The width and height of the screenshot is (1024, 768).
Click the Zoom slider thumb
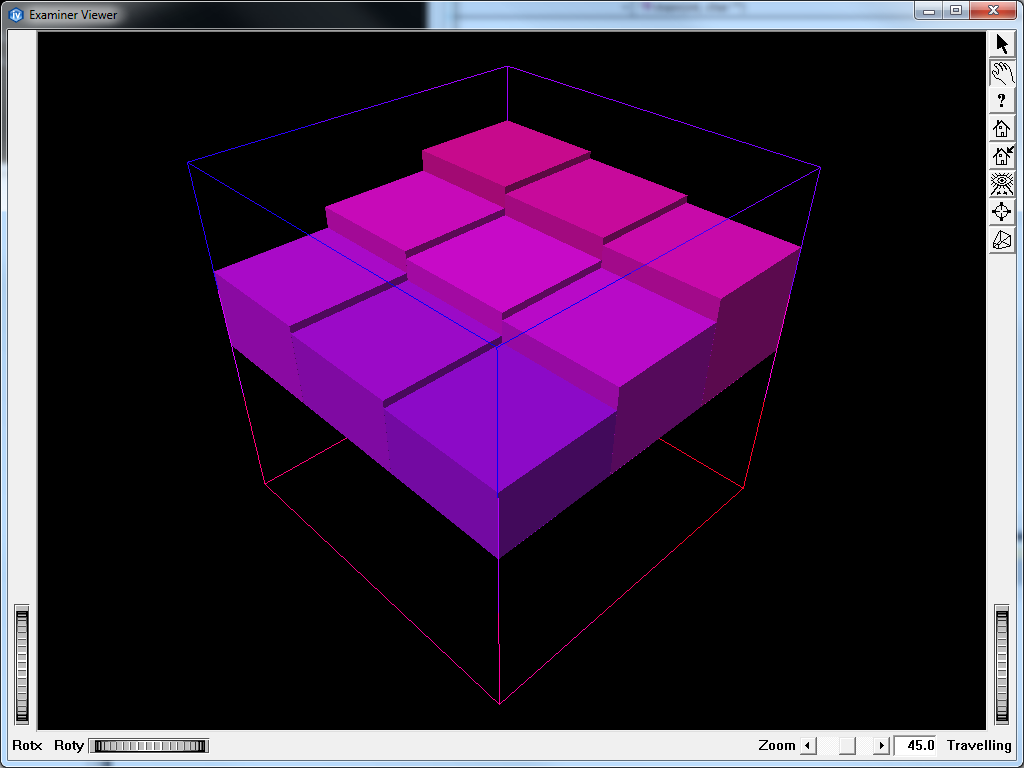(847, 745)
